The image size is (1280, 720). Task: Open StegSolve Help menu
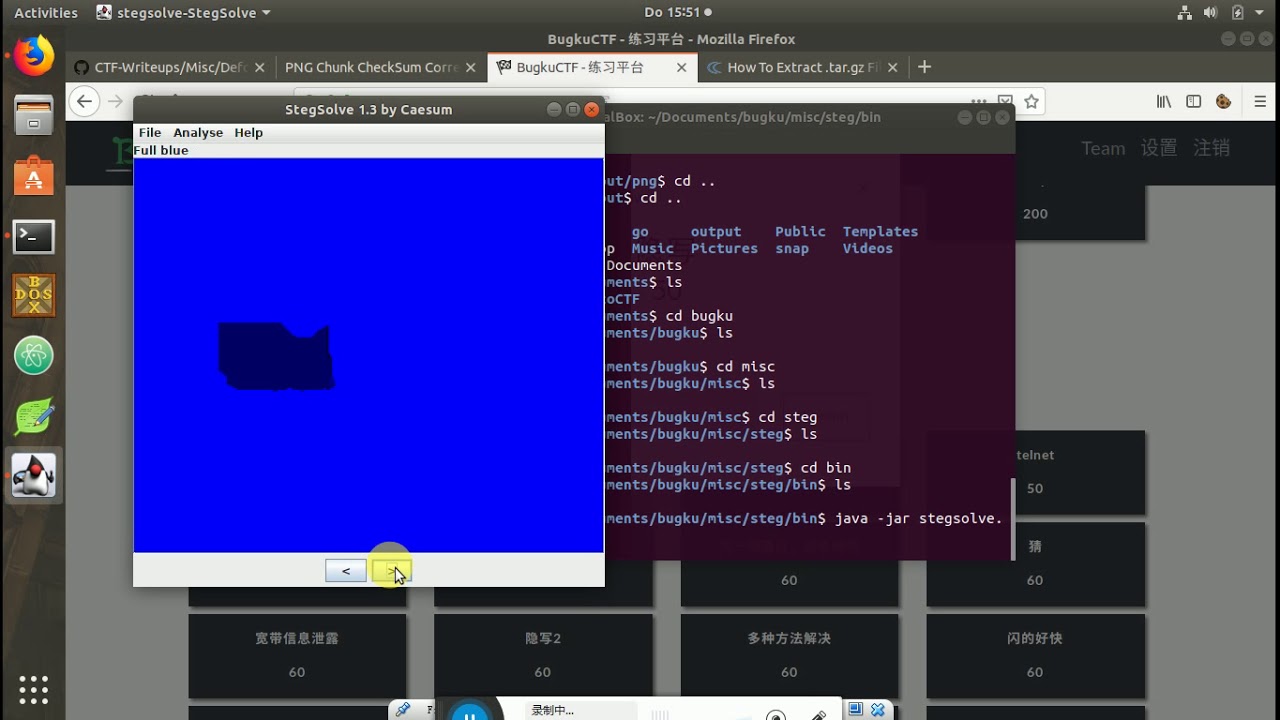248,132
